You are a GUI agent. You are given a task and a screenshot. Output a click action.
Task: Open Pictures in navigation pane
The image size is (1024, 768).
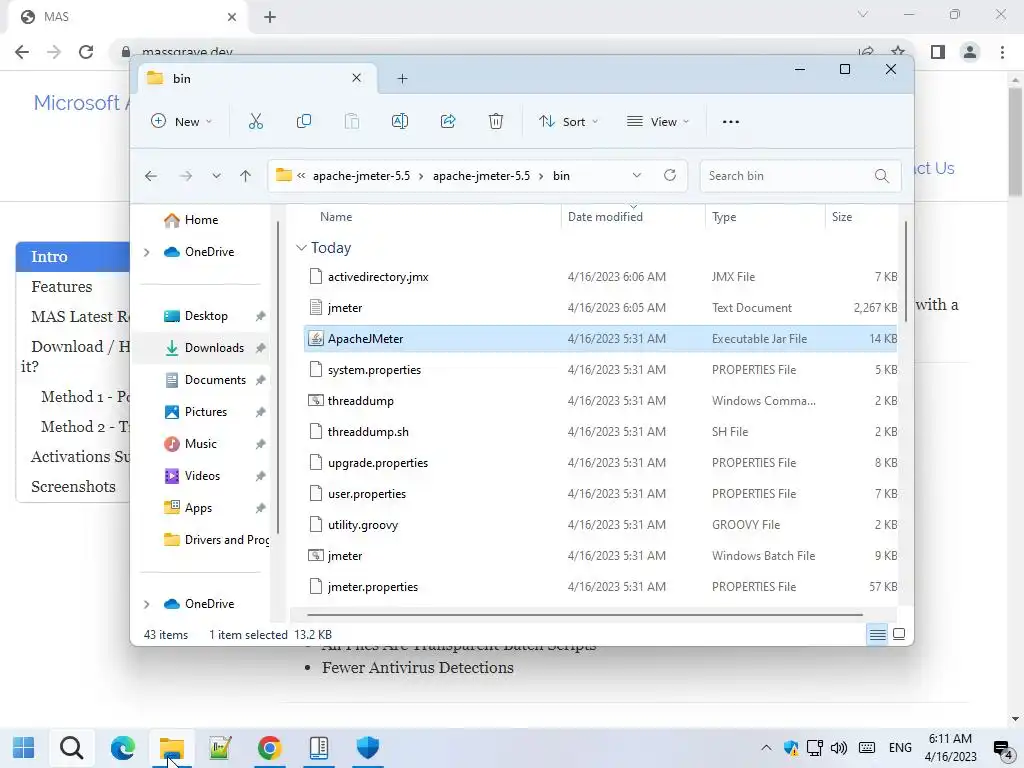[206, 412]
